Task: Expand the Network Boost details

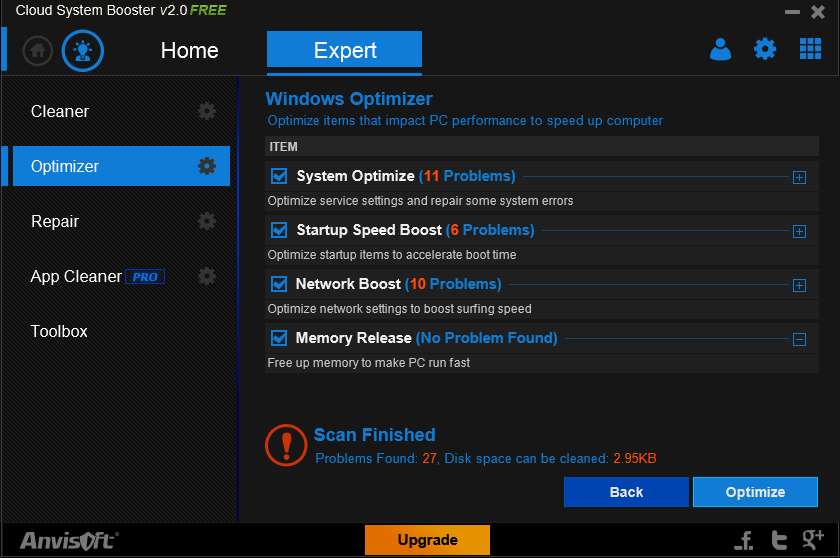Action: coord(799,285)
